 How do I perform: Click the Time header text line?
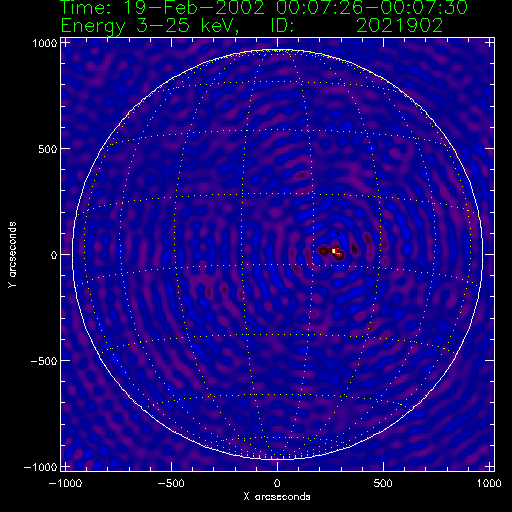point(264,7)
